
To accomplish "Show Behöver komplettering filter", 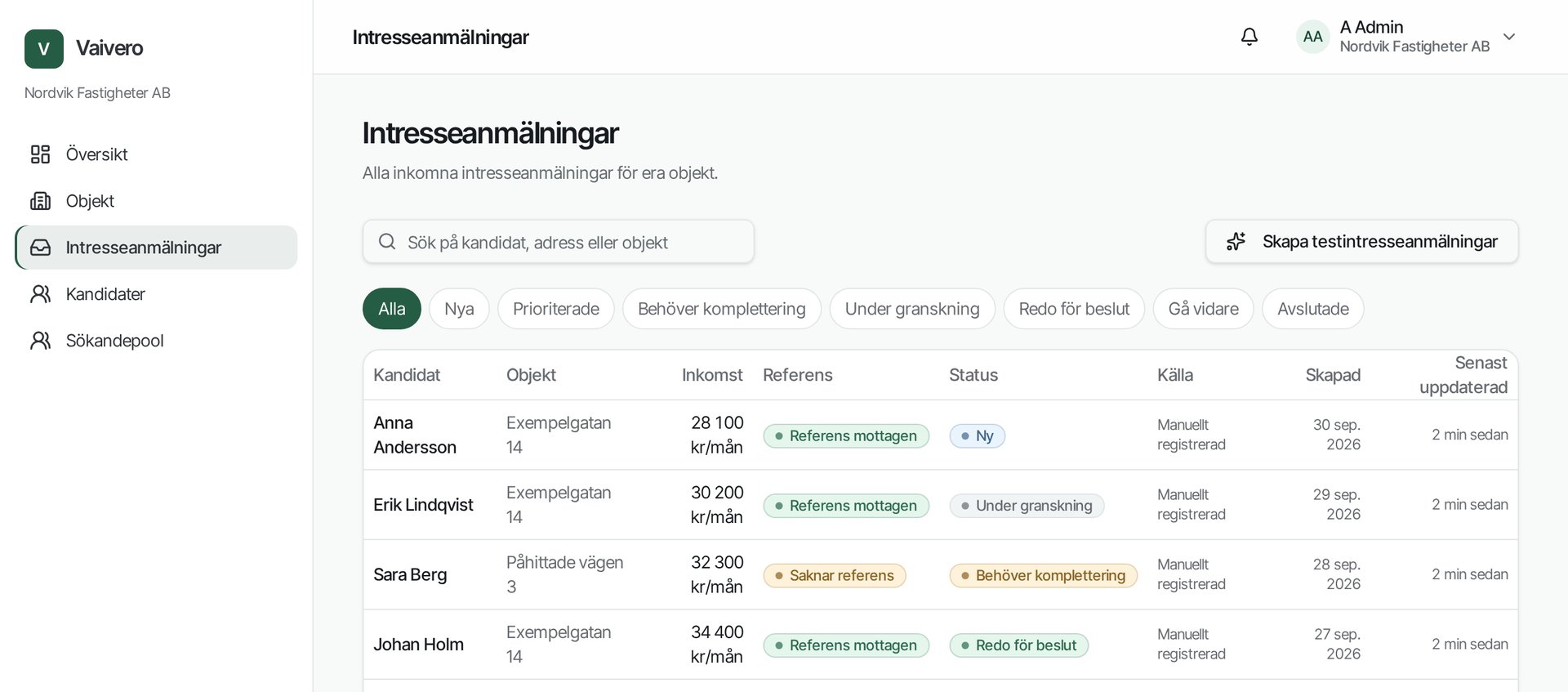I will [x=722, y=309].
